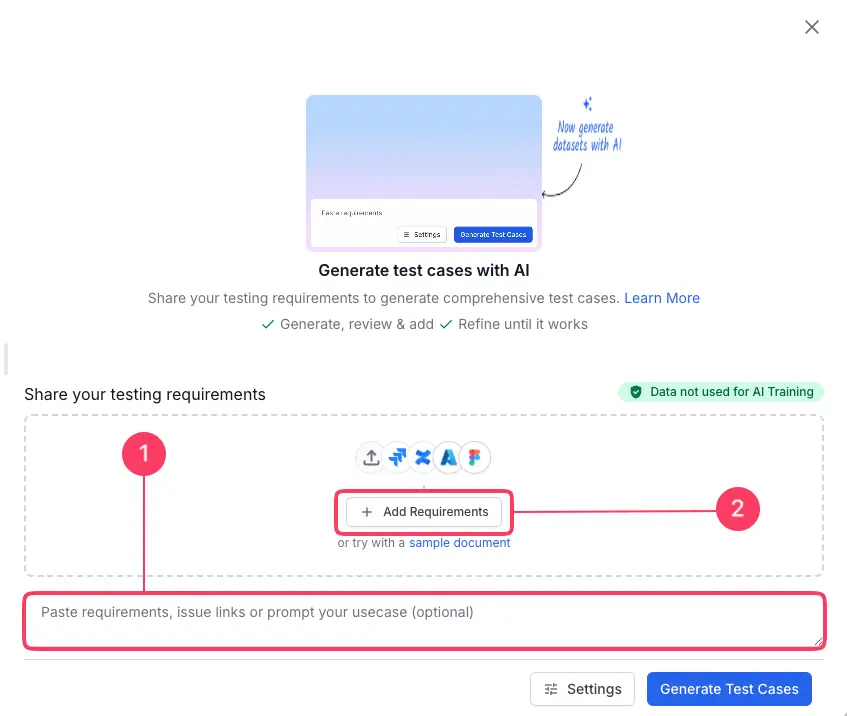Import designs using the Figma icon
This screenshot has width=847, height=716.
coord(474,457)
